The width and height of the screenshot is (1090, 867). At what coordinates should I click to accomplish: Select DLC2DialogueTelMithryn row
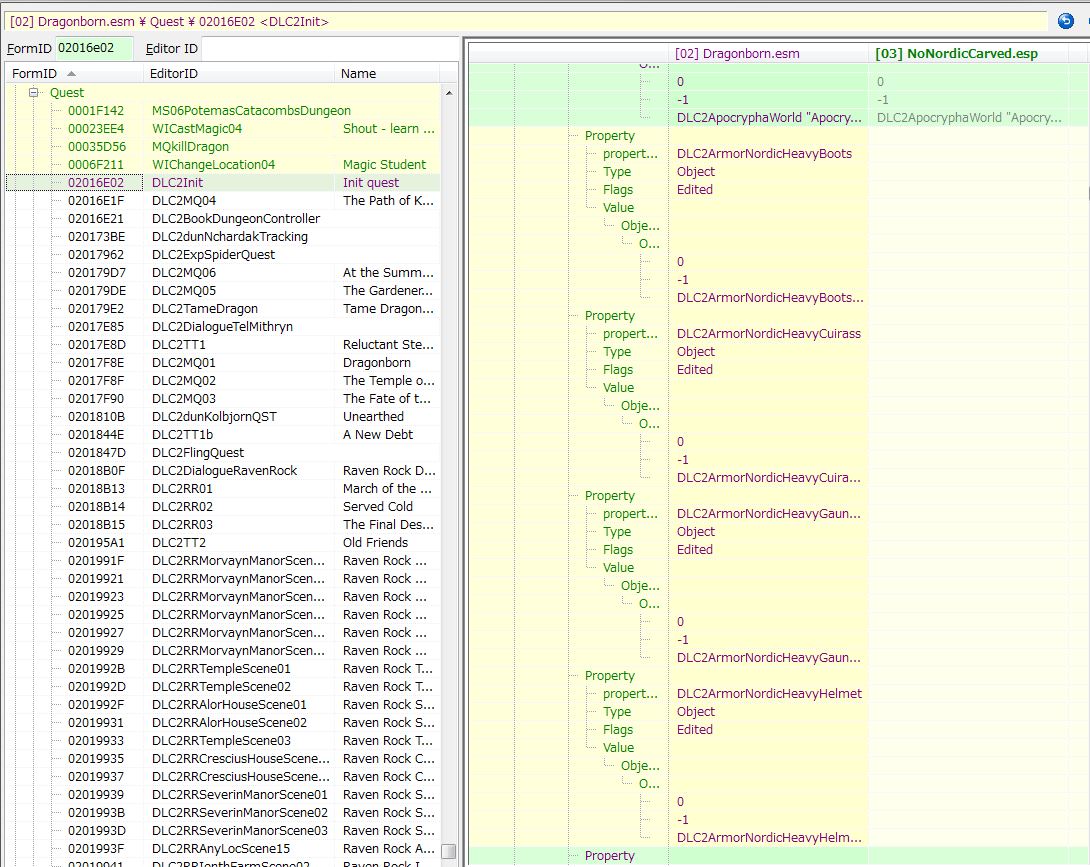(223, 327)
